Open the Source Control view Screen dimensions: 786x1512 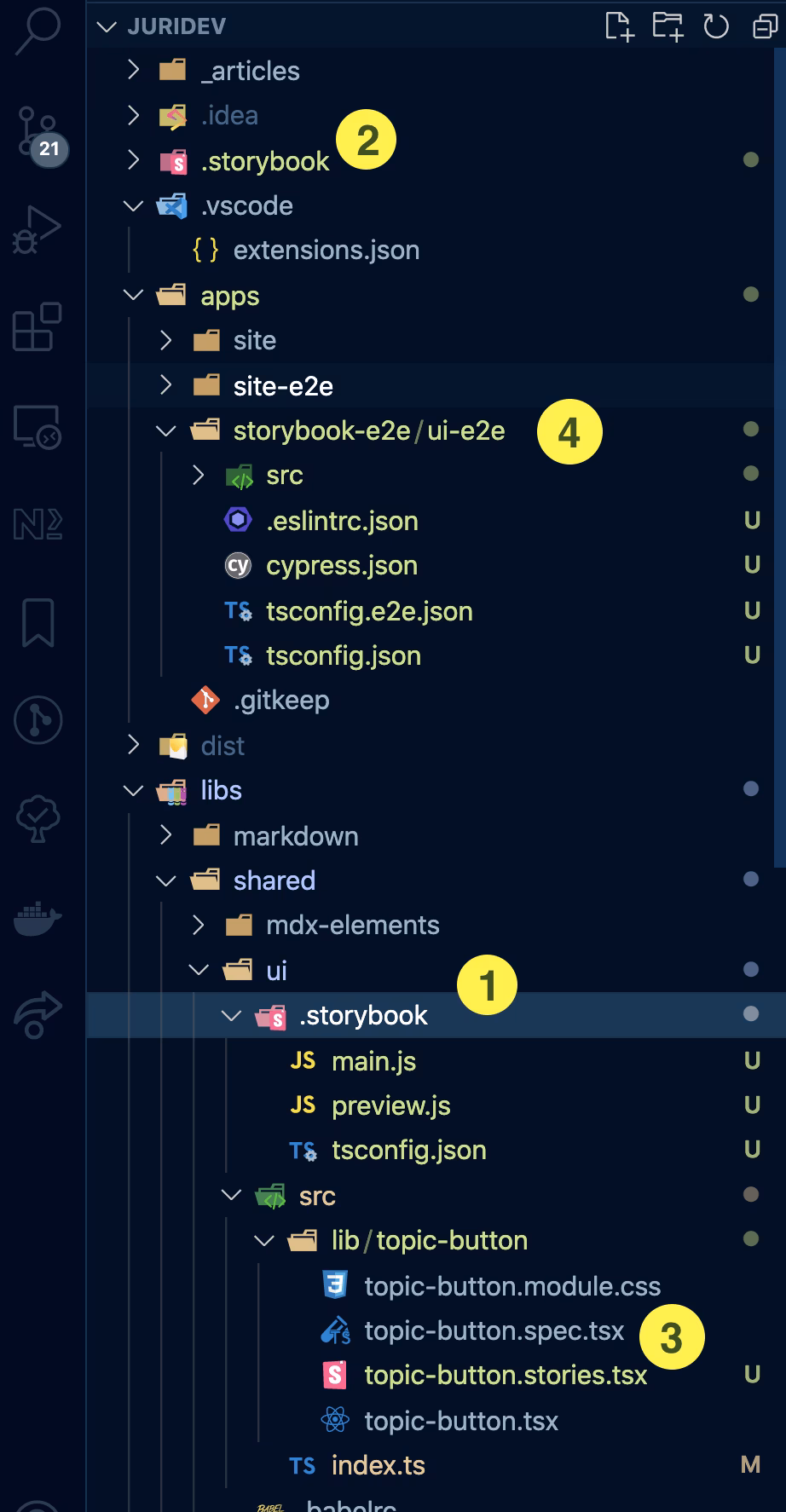[x=37, y=132]
